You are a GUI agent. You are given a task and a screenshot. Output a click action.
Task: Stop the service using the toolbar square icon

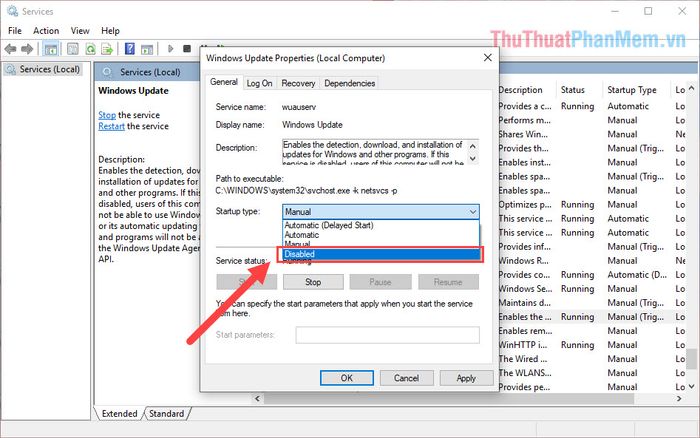(187, 49)
